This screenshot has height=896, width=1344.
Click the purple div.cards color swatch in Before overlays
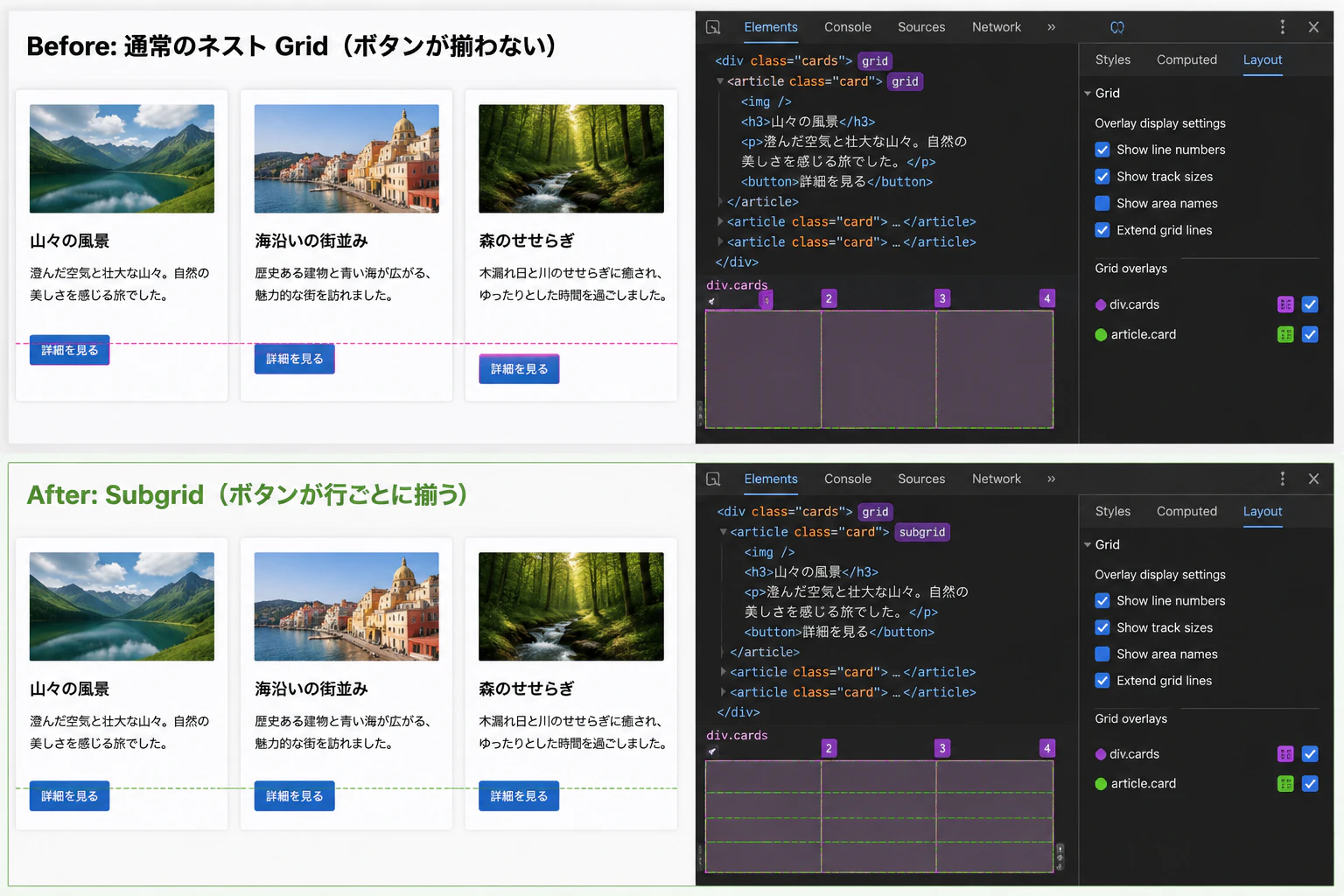[1101, 304]
